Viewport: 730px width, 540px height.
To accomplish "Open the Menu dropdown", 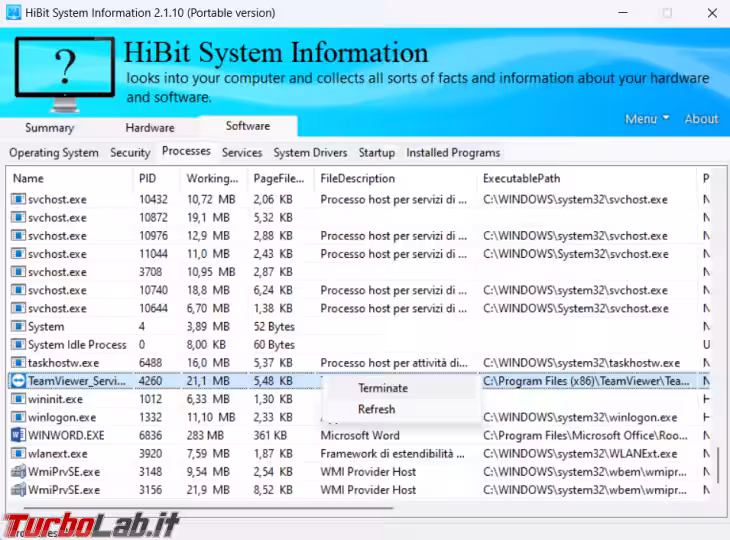I will click(x=647, y=119).
